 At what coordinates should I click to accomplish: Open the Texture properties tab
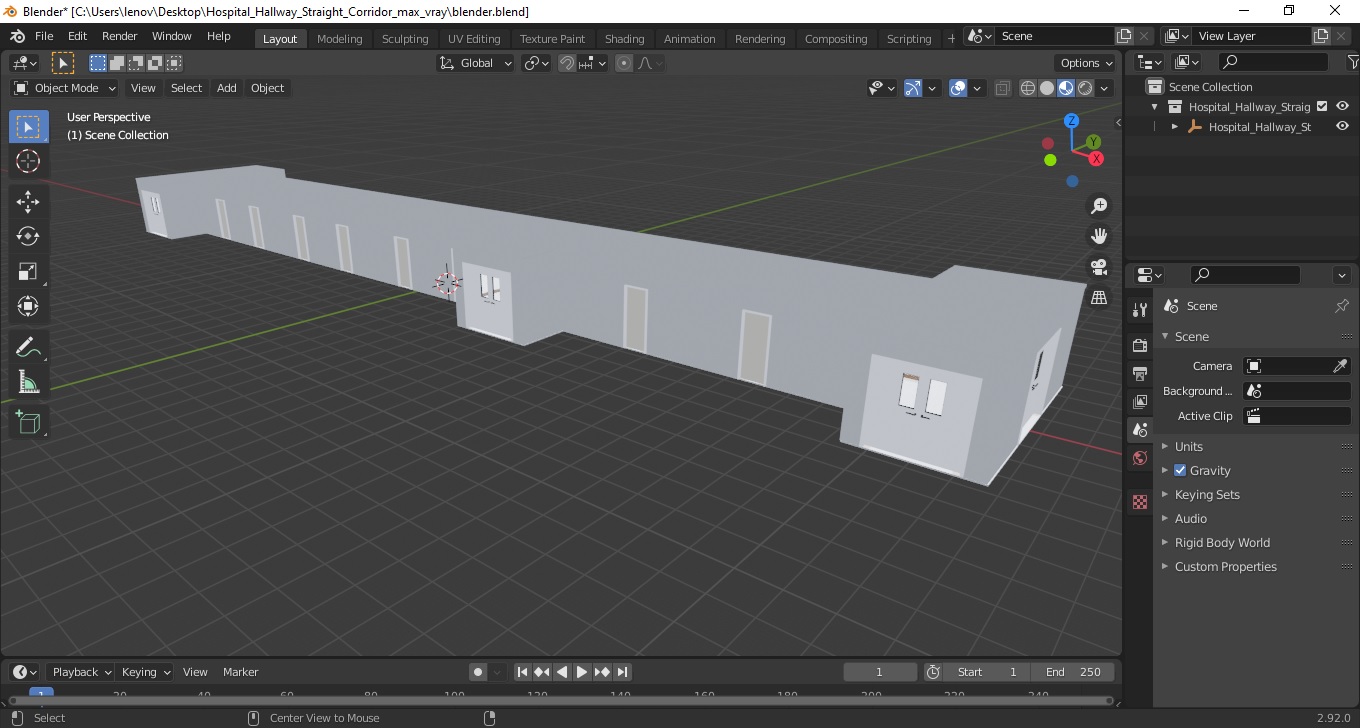point(1140,502)
